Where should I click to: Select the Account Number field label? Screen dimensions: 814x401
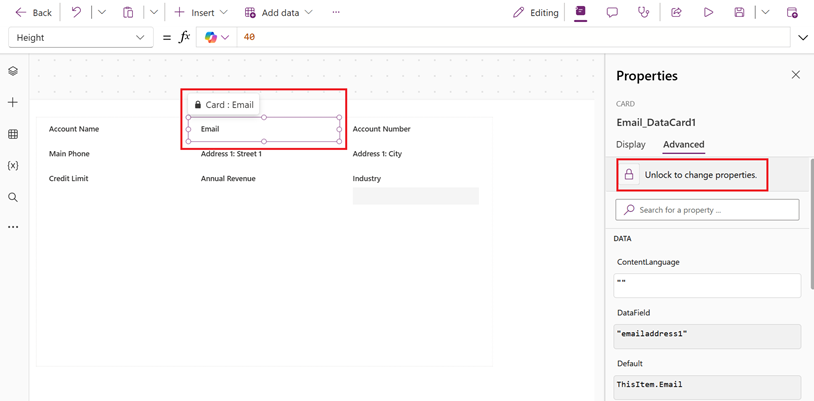point(382,129)
